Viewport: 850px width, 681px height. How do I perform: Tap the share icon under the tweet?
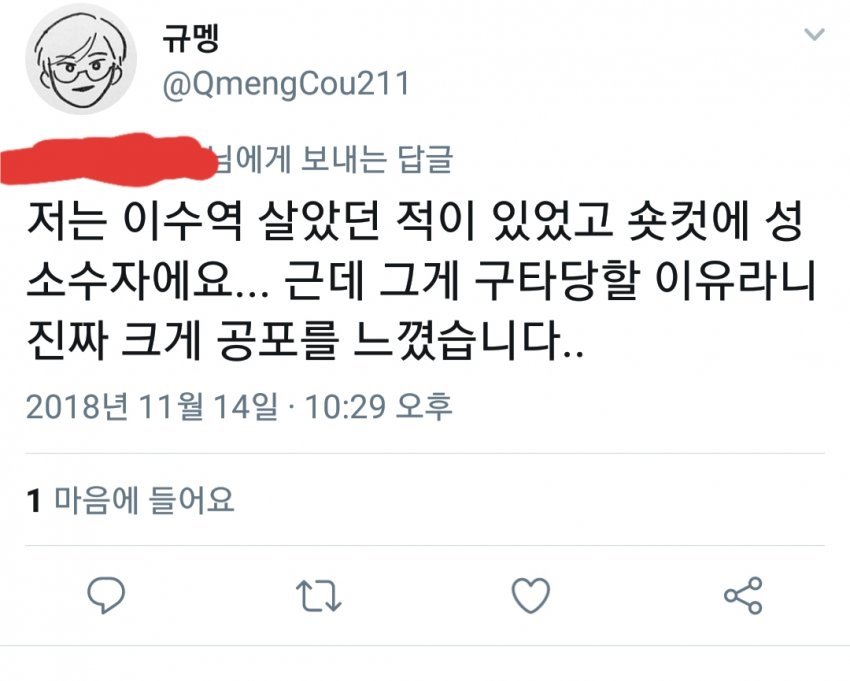click(x=743, y=595)
